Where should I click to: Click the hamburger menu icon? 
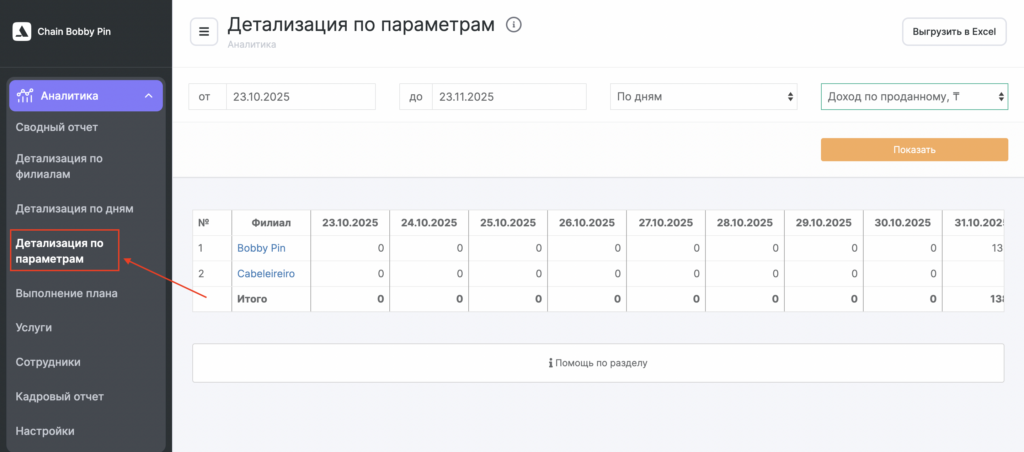pos(204,31)
